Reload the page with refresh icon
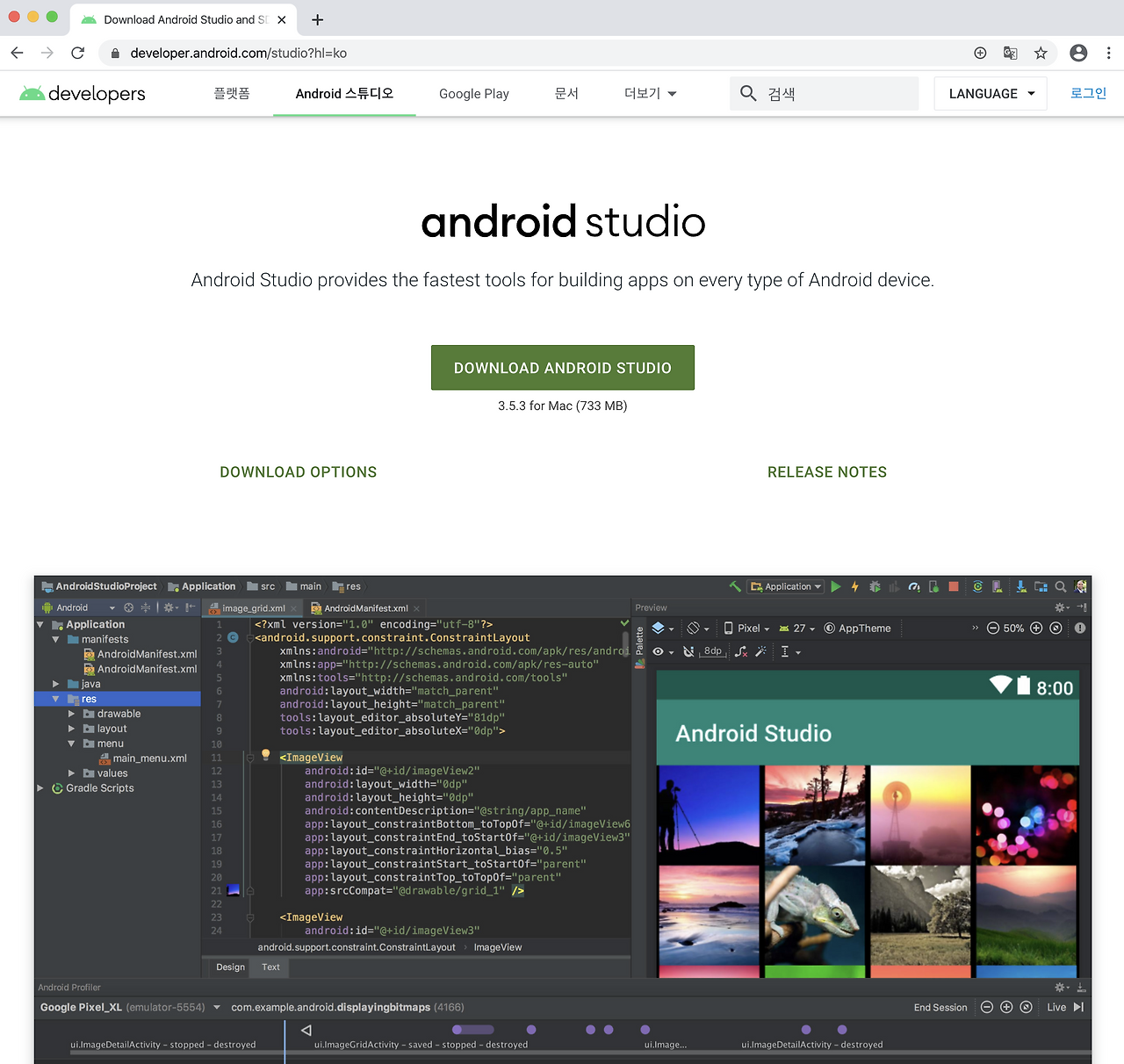Viewport: 1124px width, 1064px height. tap(77, 53)
